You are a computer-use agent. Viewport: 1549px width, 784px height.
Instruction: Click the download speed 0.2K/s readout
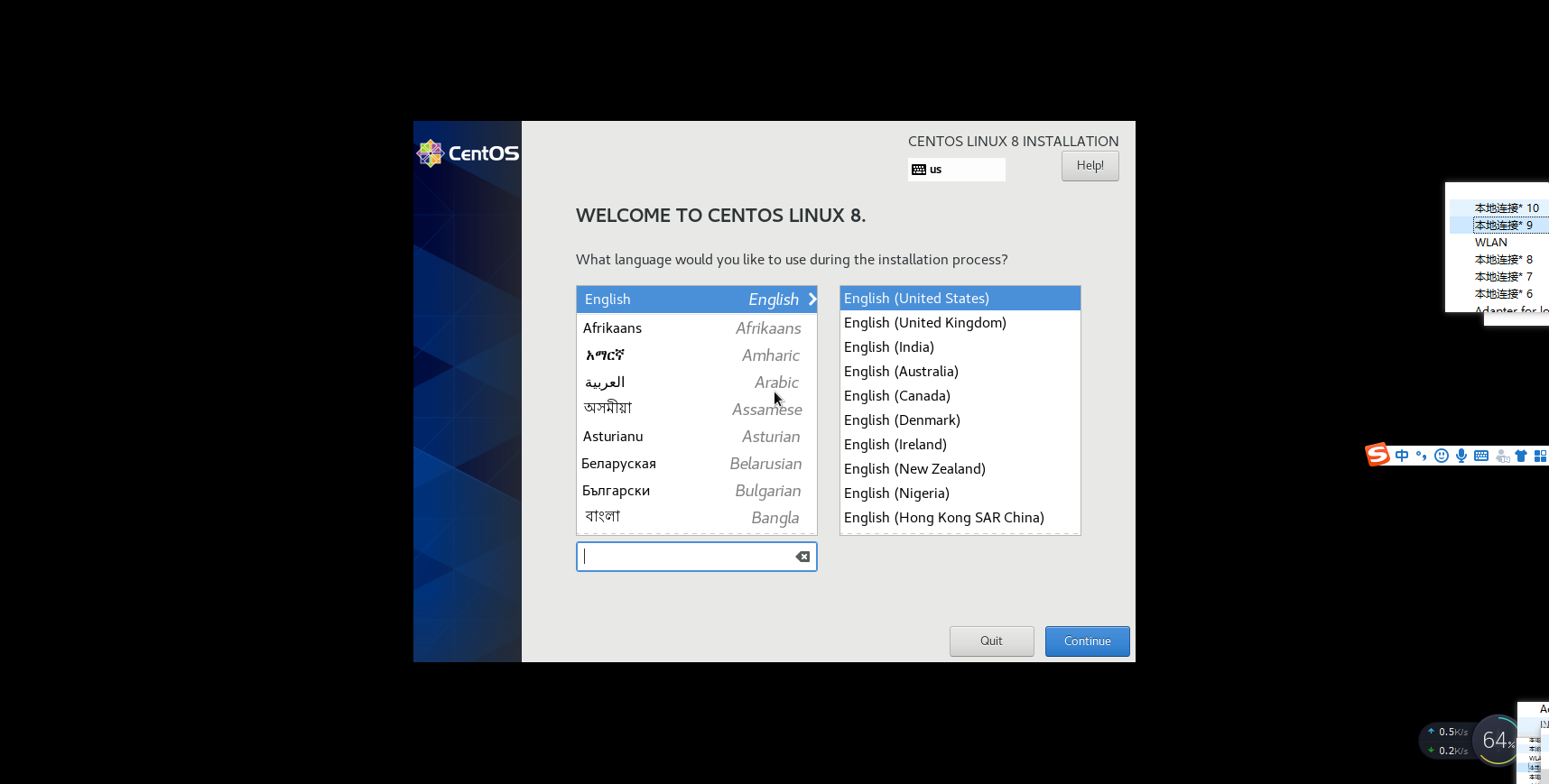[x=1448, y=751]
